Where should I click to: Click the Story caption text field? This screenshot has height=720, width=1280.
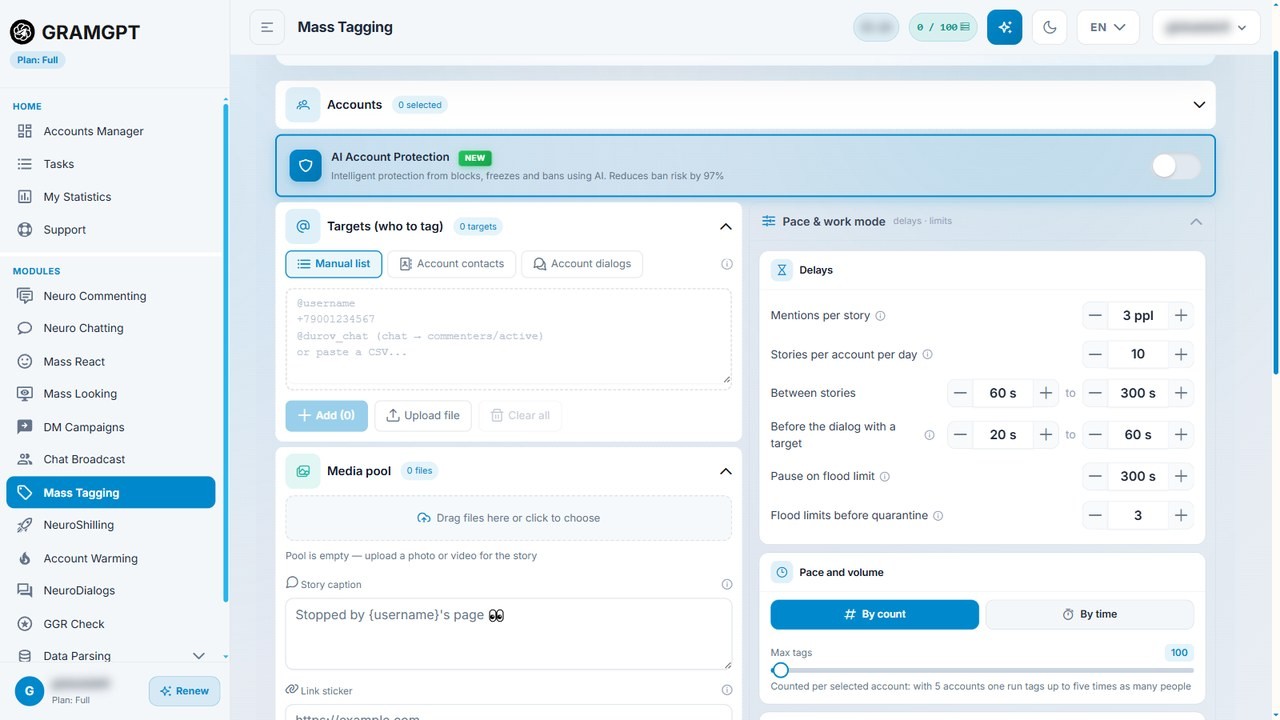(x=509, y=634)
